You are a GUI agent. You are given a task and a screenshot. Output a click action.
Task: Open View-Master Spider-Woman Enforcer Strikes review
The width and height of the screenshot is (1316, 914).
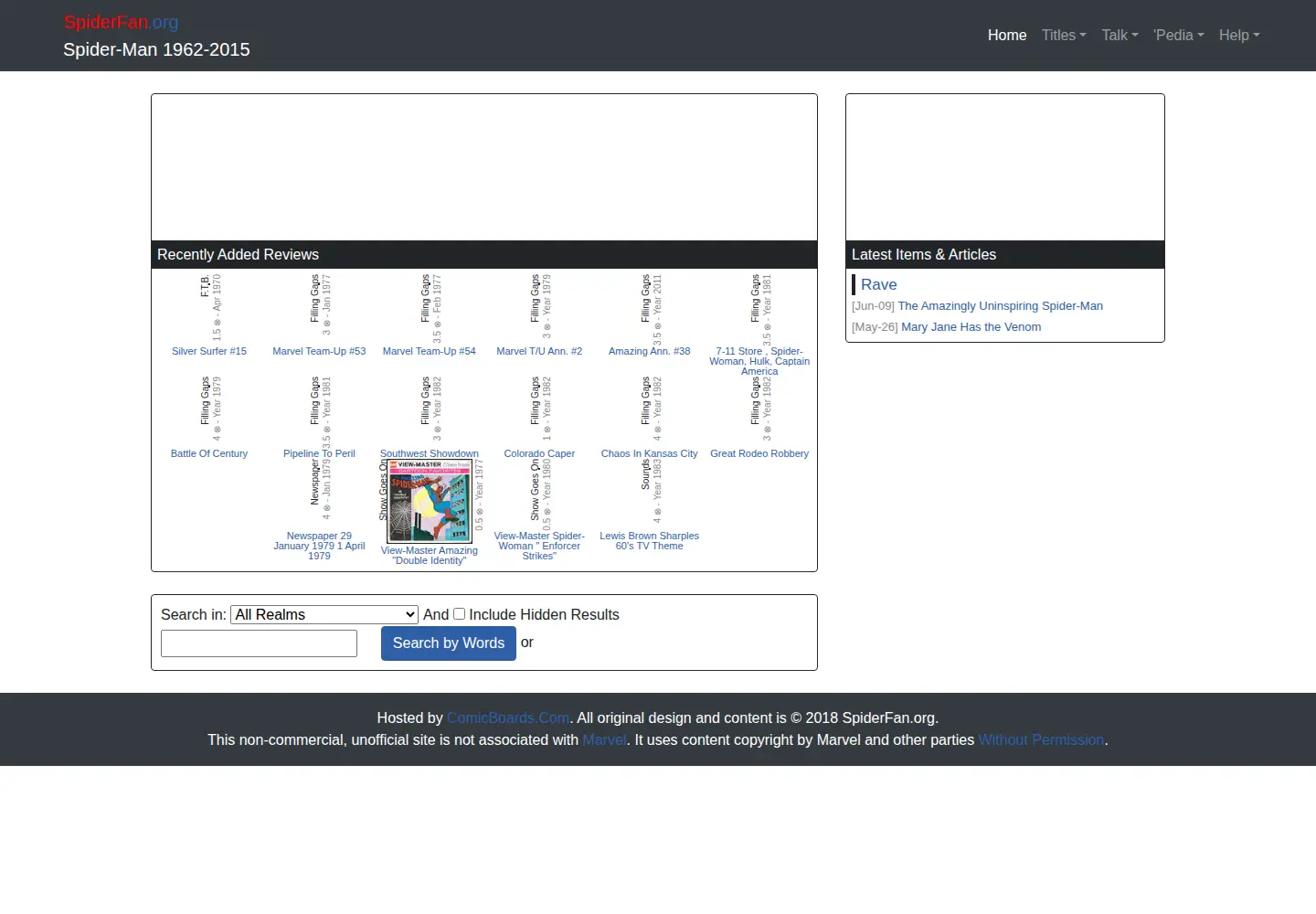click(539, 546)
